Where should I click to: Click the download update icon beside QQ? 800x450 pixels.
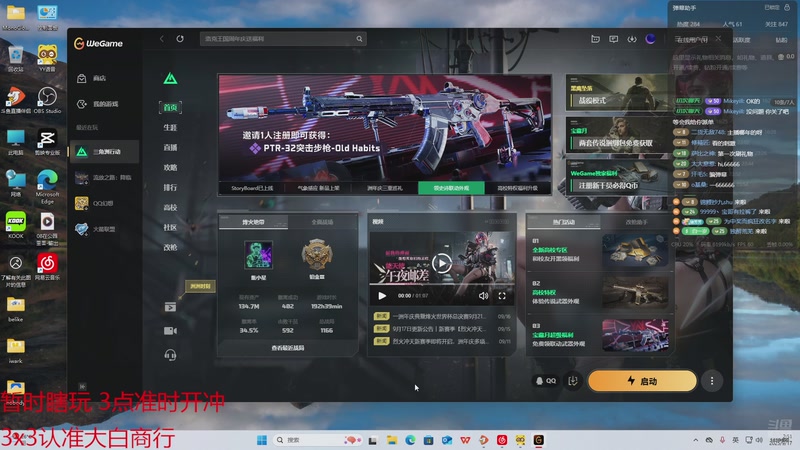click(573, 381)
